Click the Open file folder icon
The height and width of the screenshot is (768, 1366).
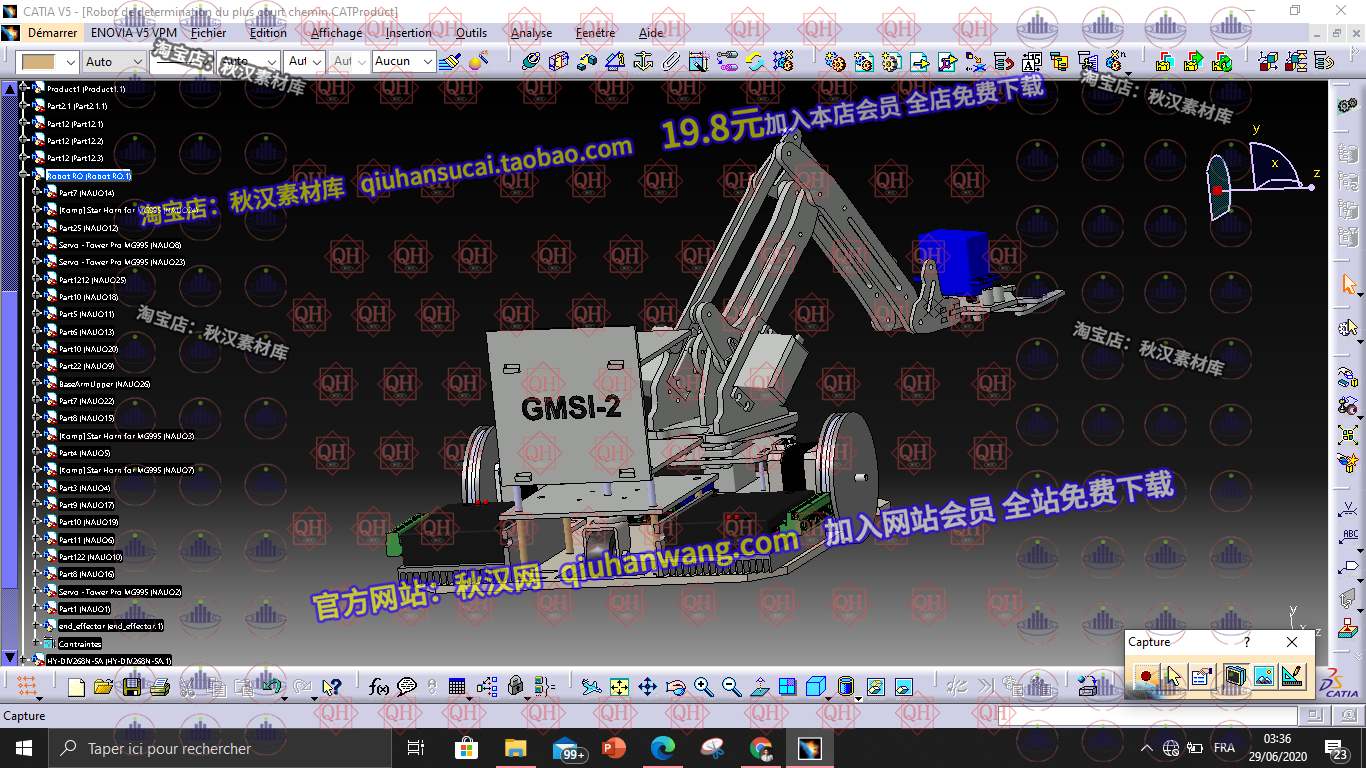point(103,687)
